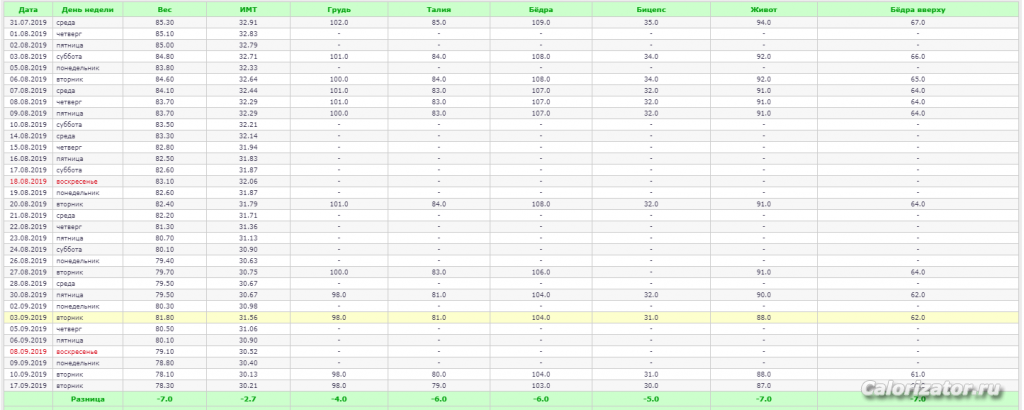
Task: Click the "Грудь" column header
Action: (x=338, y=10)
